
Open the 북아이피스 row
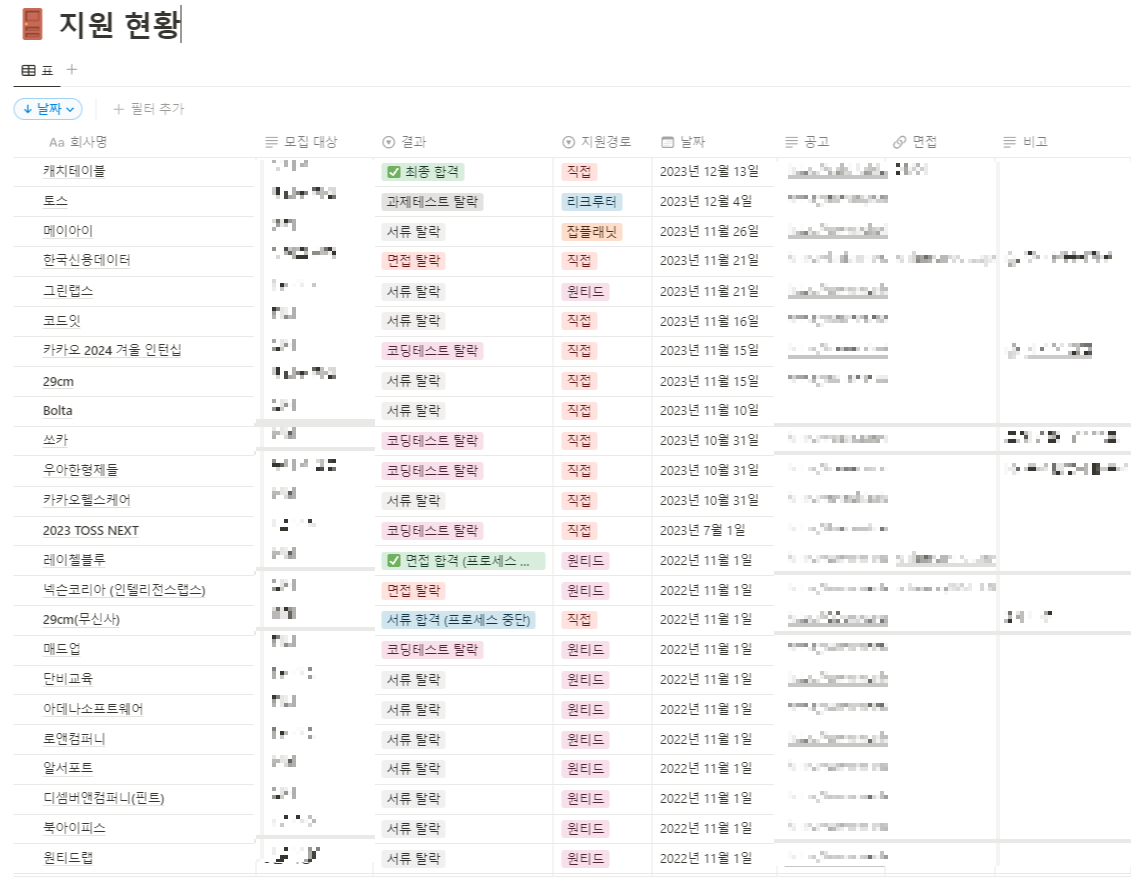[x=74, y=828]
